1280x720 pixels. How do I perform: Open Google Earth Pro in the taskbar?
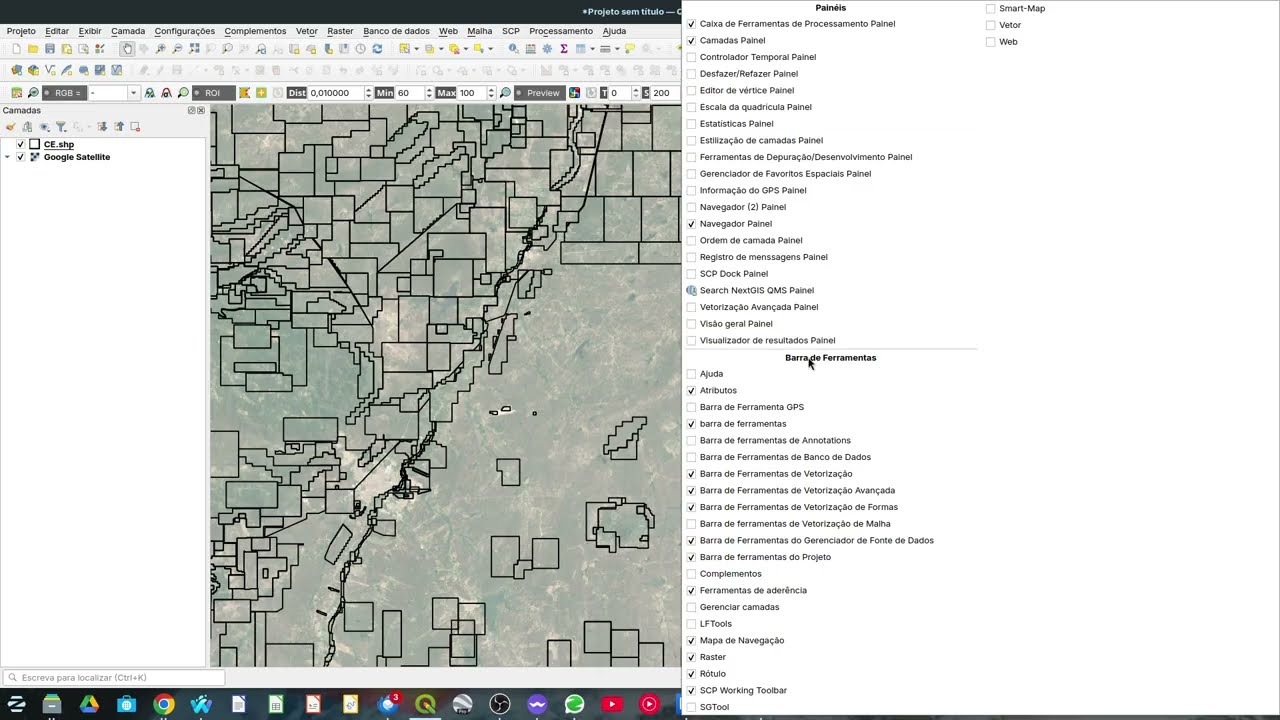pyautogui.click(x=462, y=704)
